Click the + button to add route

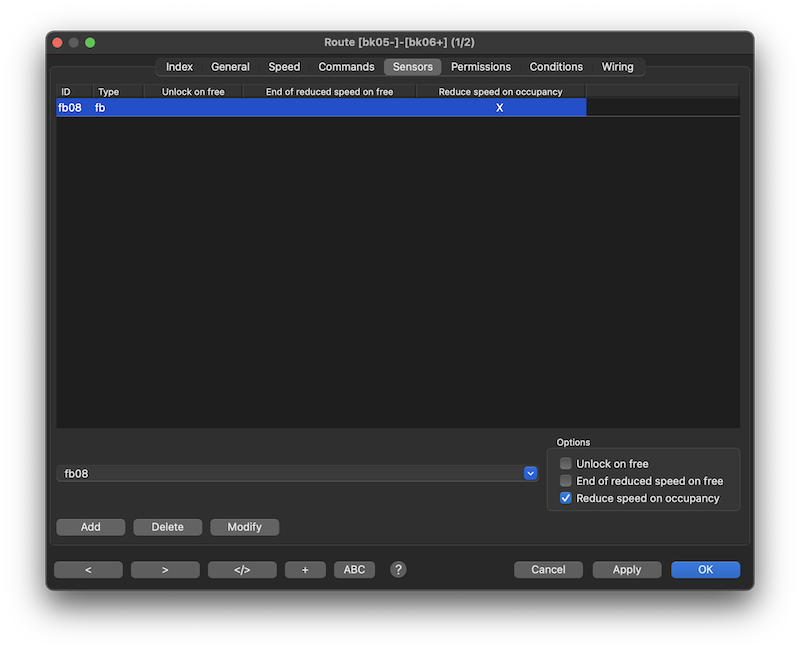pos(305,569)
